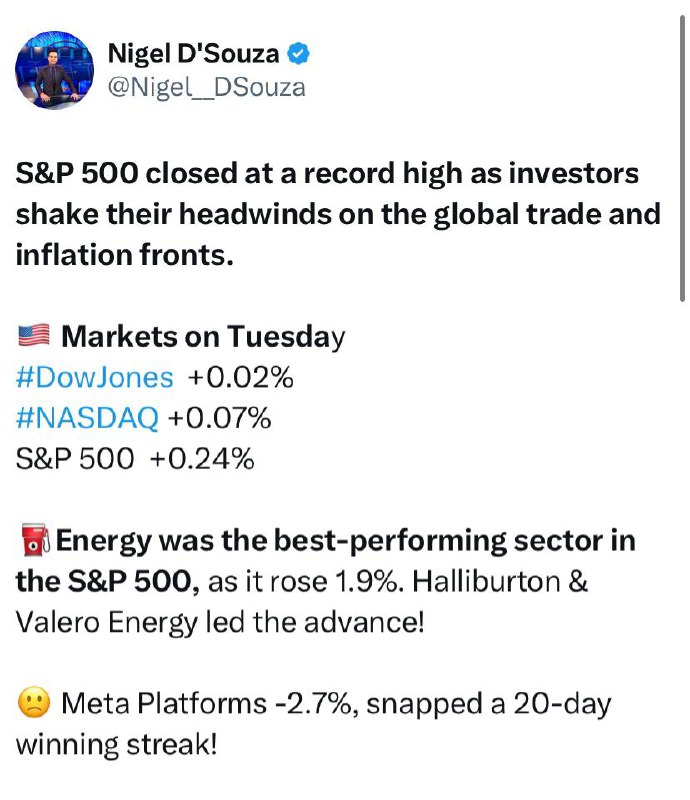Open Nigel D'Souza's profile picture
Viewport: 690px width, 800px height.
coord(55,70)
